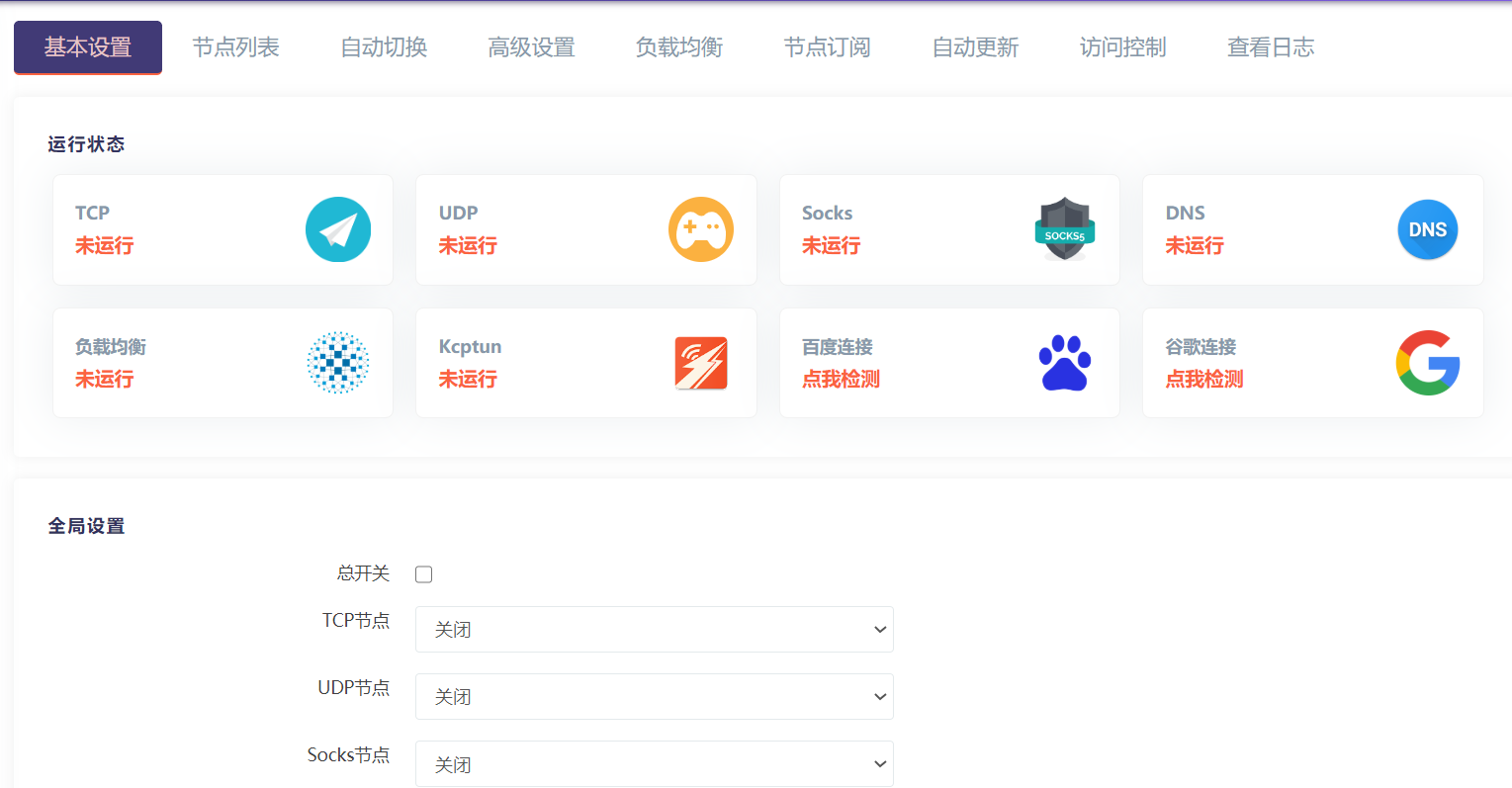
Task: Open the 高级设置 tab
Action: coord(531,46)
